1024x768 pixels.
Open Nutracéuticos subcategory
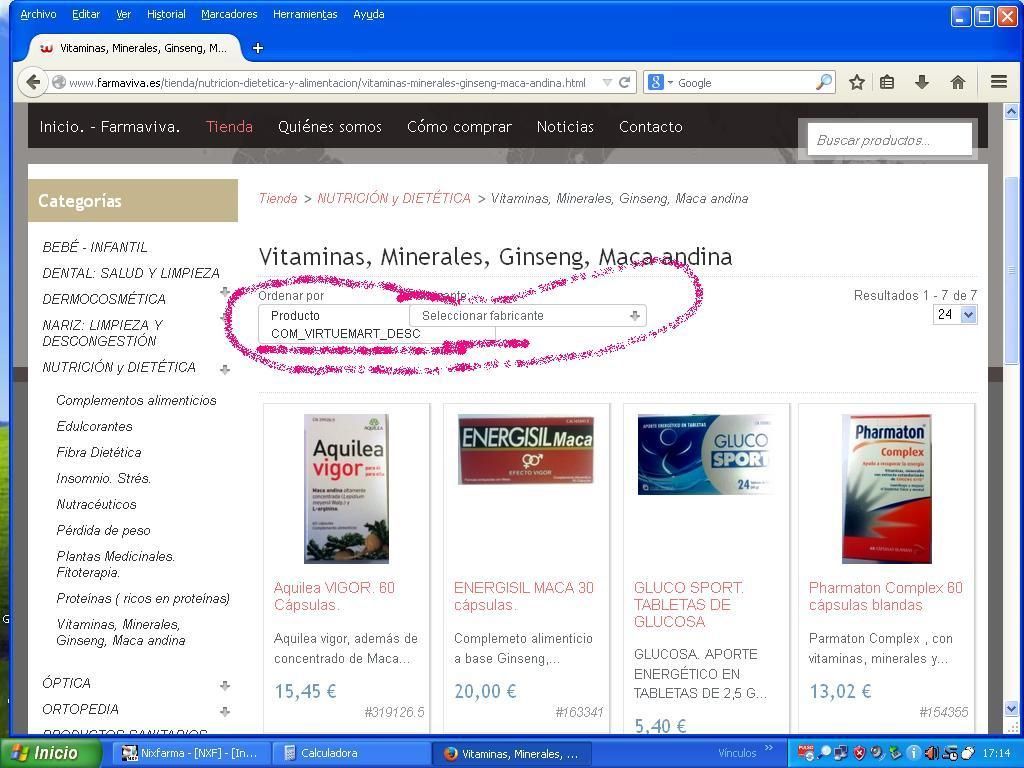96,505
